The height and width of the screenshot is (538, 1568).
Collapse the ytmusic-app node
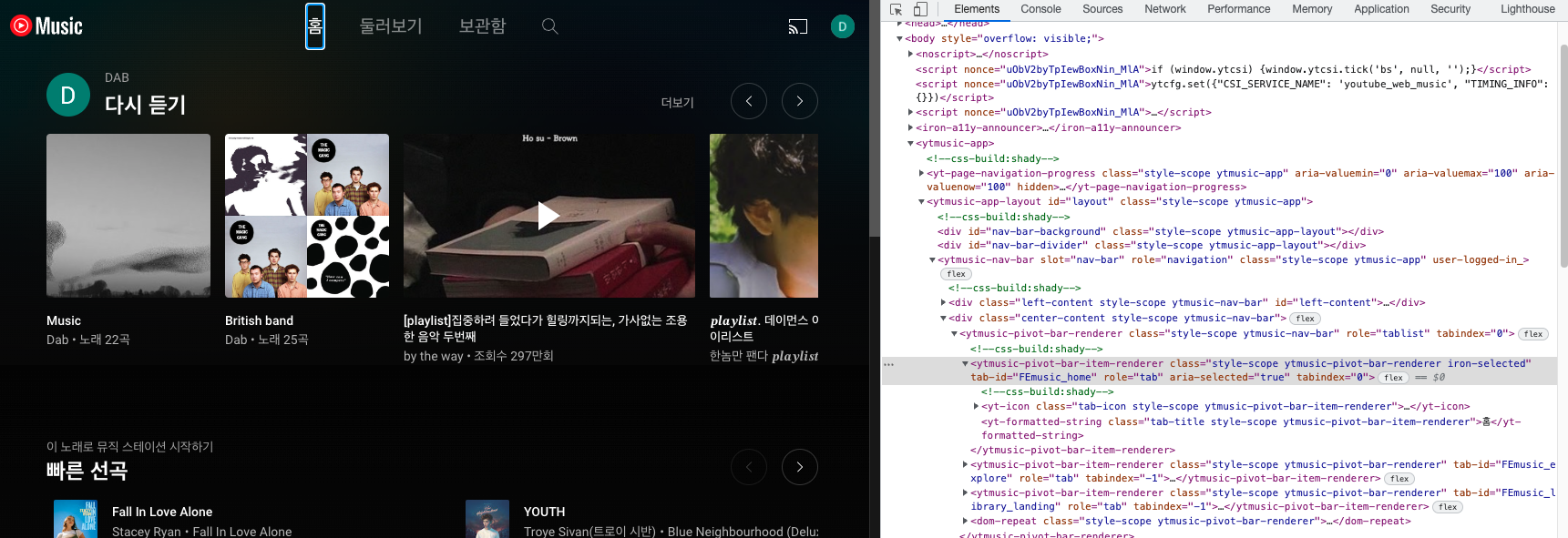(910, 143)
